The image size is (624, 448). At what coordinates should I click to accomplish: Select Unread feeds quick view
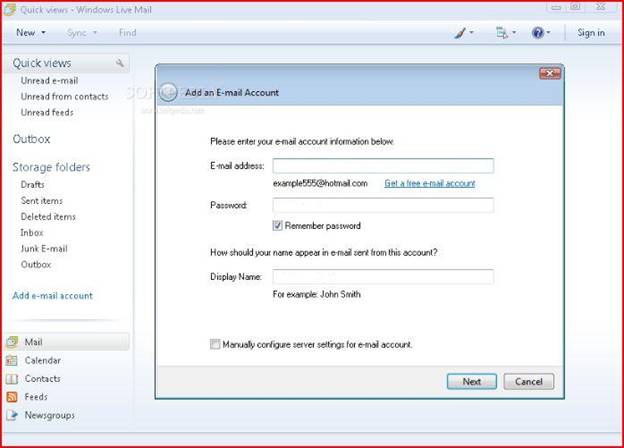(47, 112)
